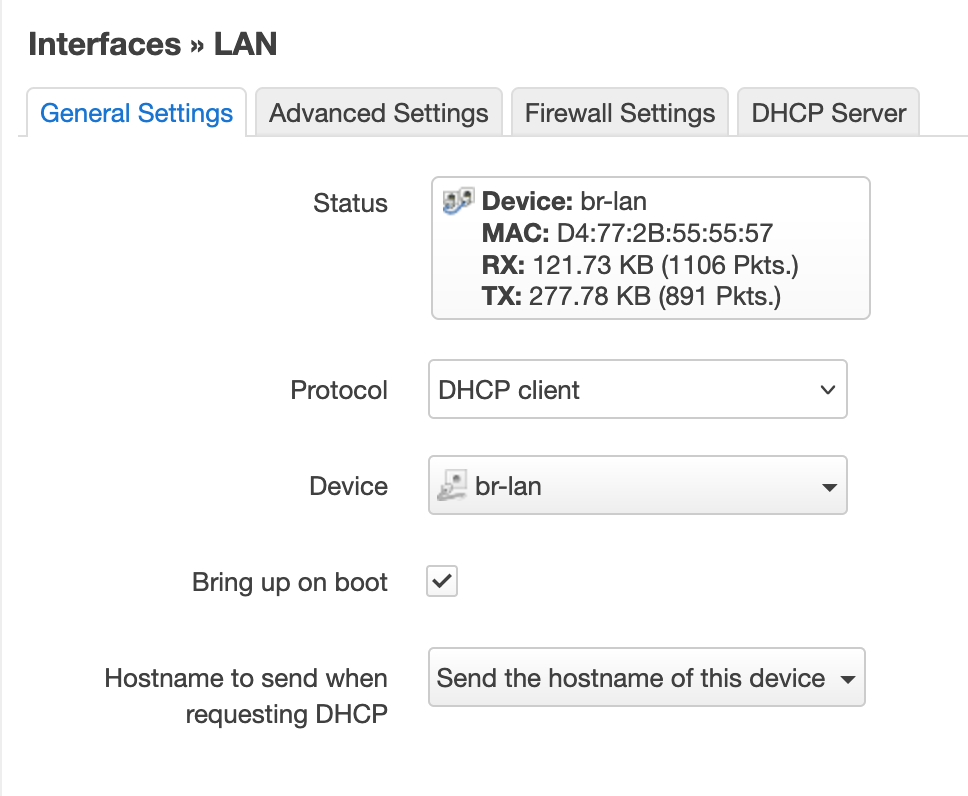Viewport: 968px width, 796px height.
Task: Untick the Bring up on boot checkbox
Action: (442, 581)
